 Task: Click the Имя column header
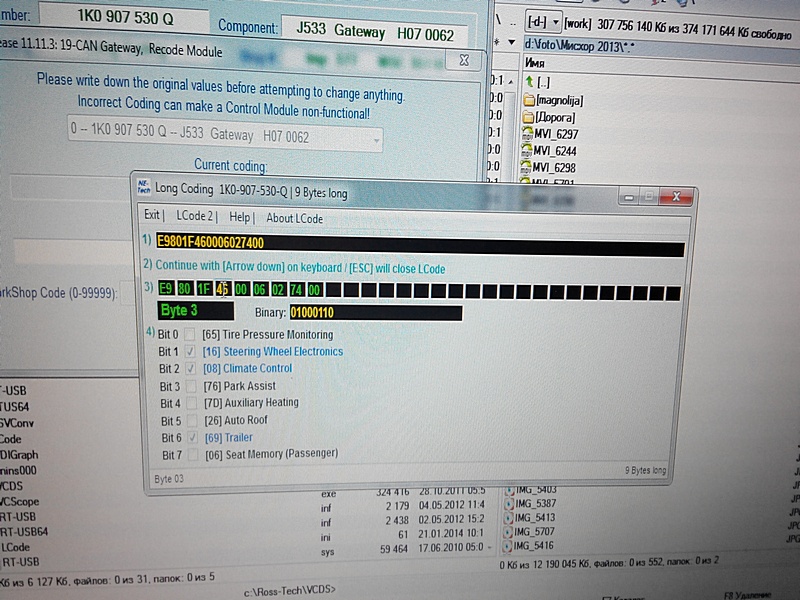click(534, 63)
